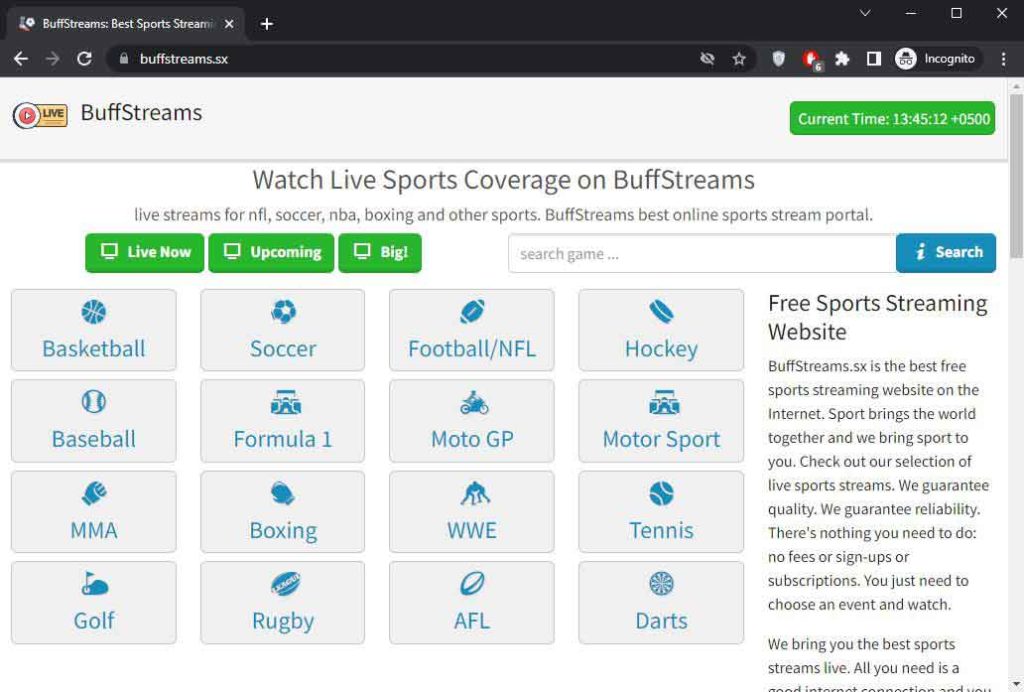Screen dimensions: 1024x692
Task: Toggle third-party cookie blocking eye icon
Action: pyautogui.click(x=707, y=59)
